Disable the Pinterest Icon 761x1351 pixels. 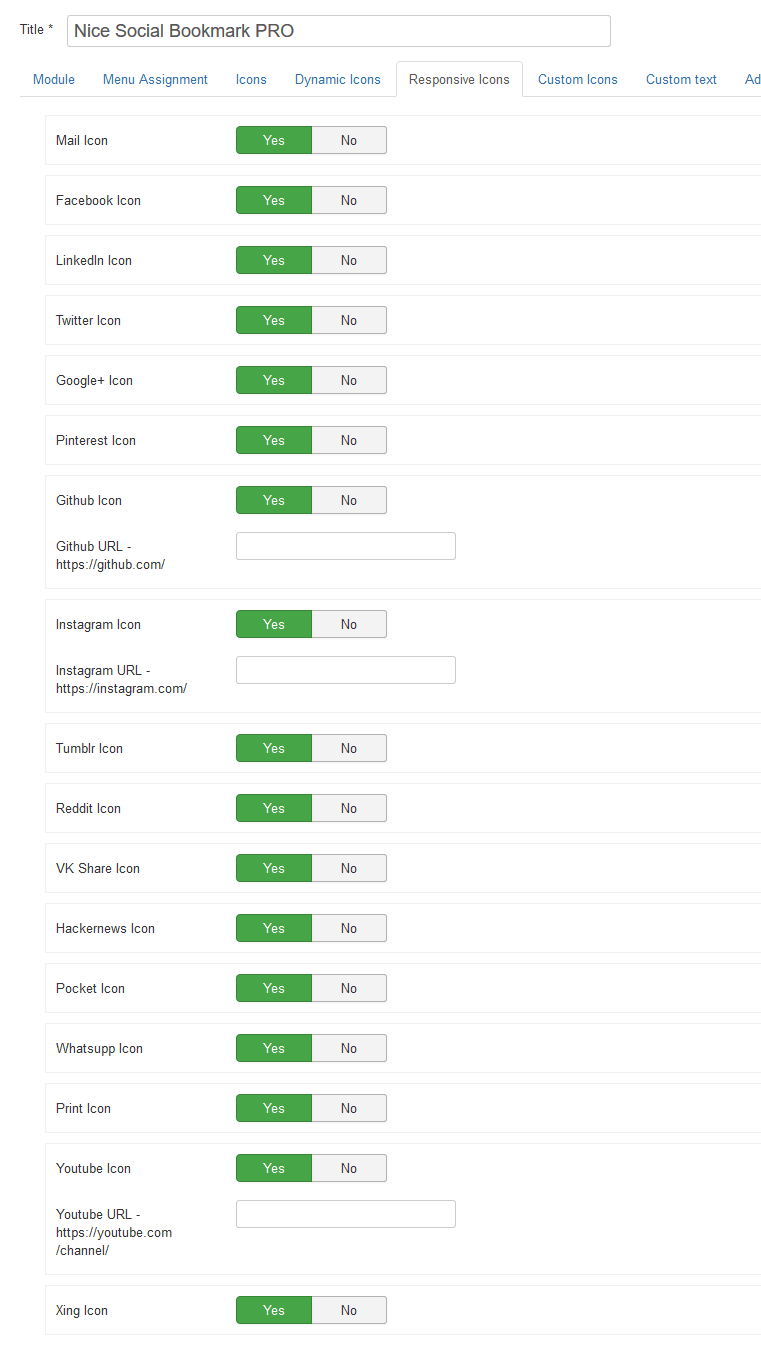pos(349,440)
